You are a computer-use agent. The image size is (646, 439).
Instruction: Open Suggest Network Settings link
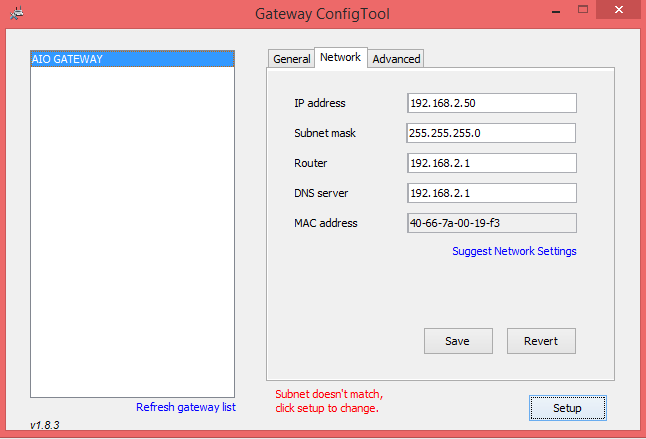point(514,252)
